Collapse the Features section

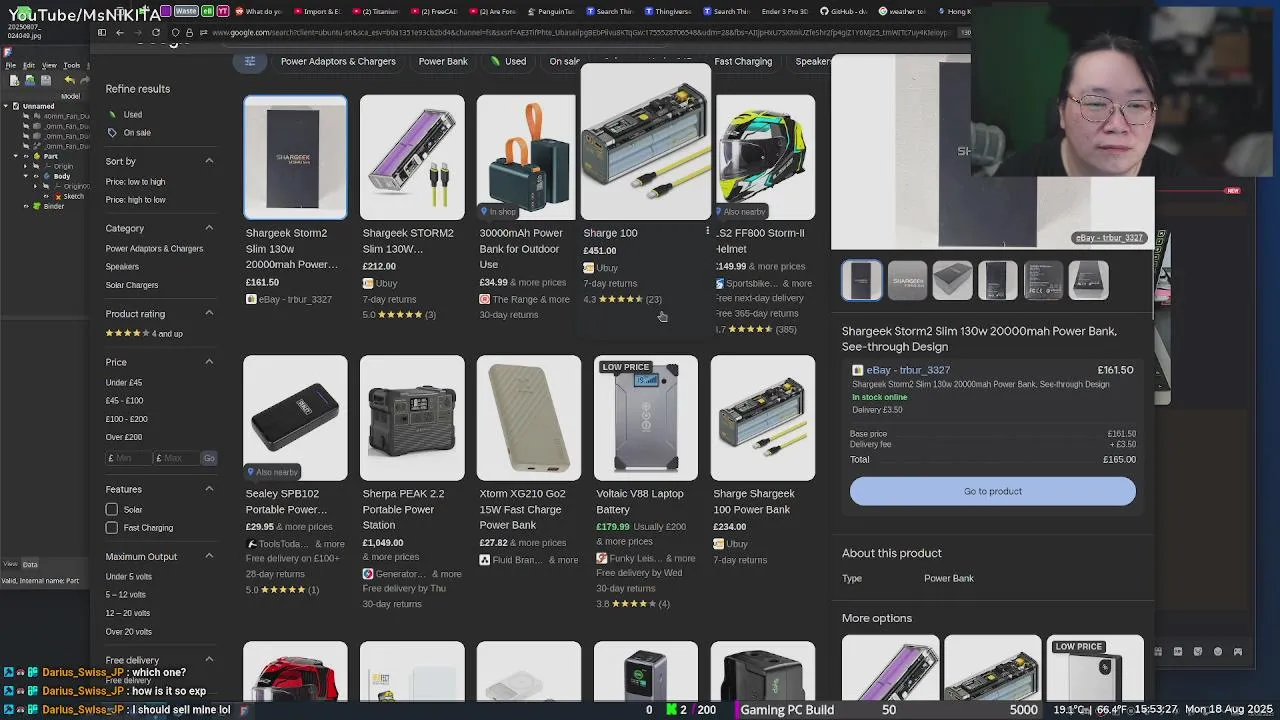(209, 489)
